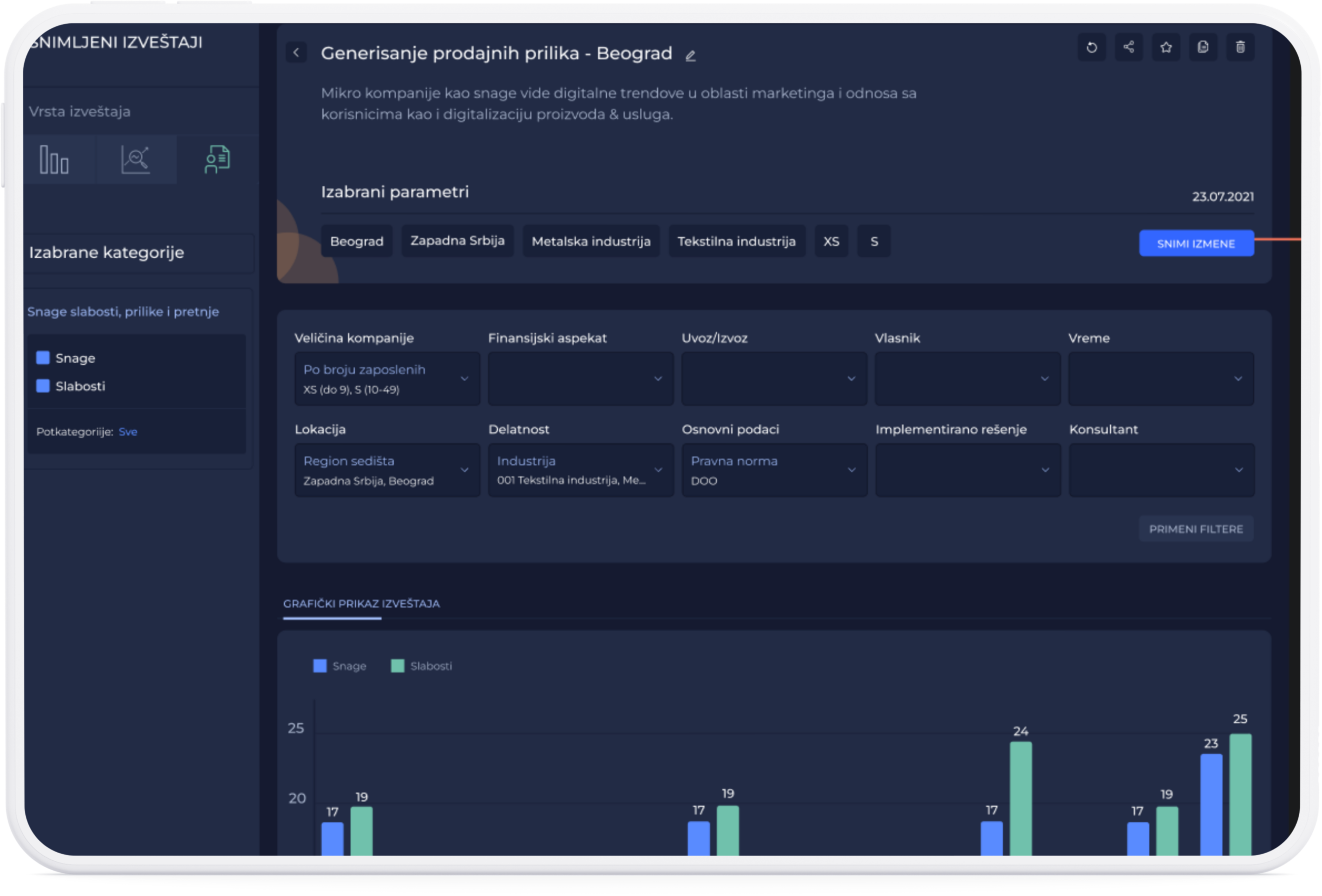The width and height of the screenshot is (1322, 896).
Task: Open the Osnovni podaci Pravna norma dropdown
Action: click(774, 470)
